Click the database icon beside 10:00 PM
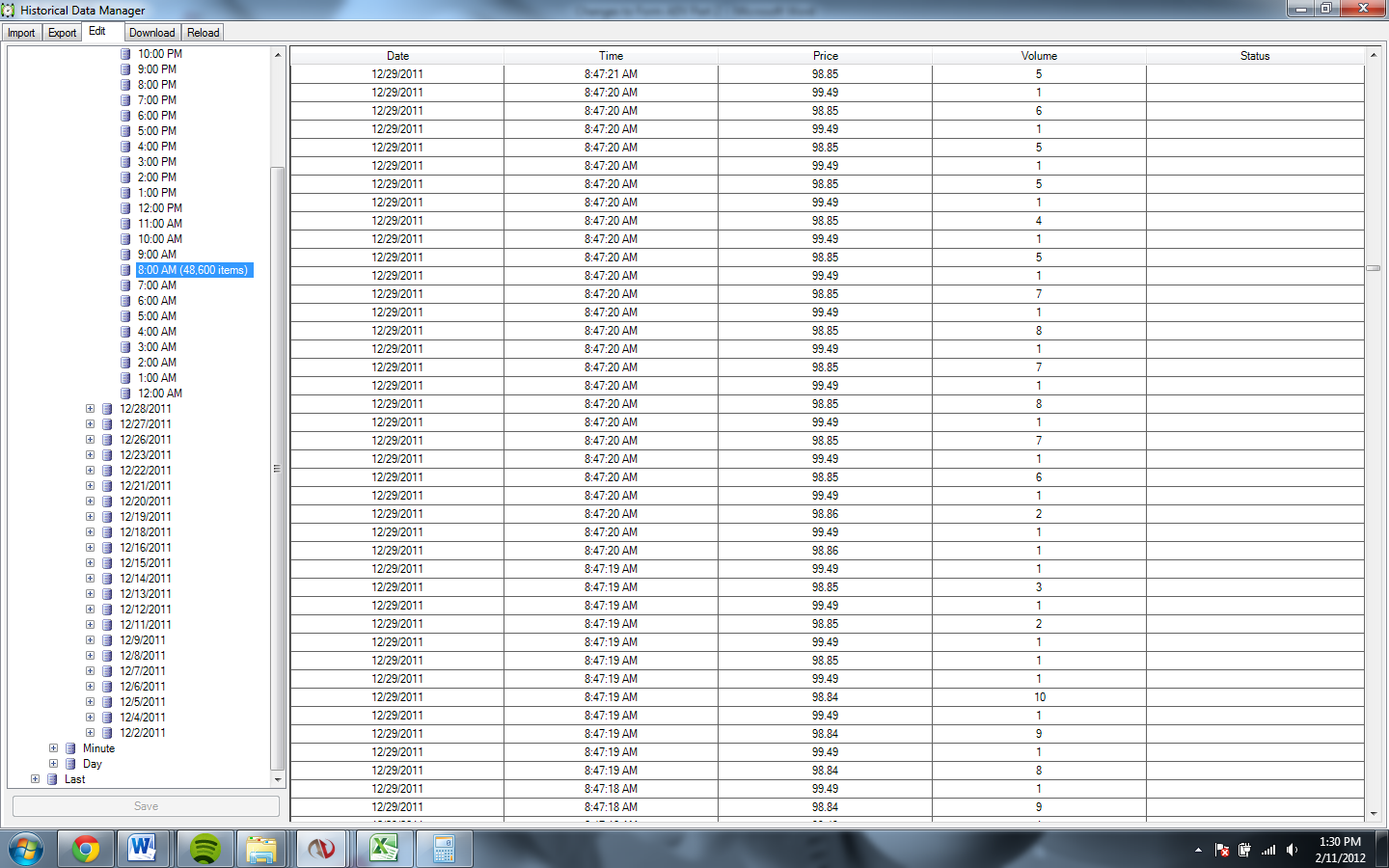 (125, 54)
